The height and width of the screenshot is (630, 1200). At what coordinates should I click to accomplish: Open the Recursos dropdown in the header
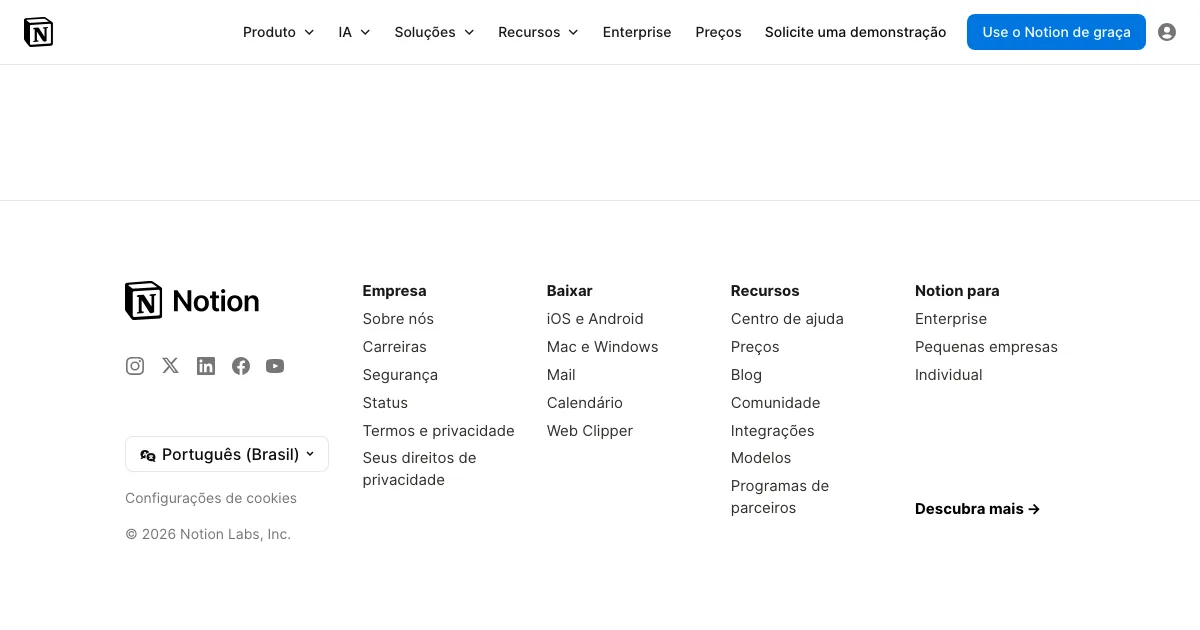(538, 32)
